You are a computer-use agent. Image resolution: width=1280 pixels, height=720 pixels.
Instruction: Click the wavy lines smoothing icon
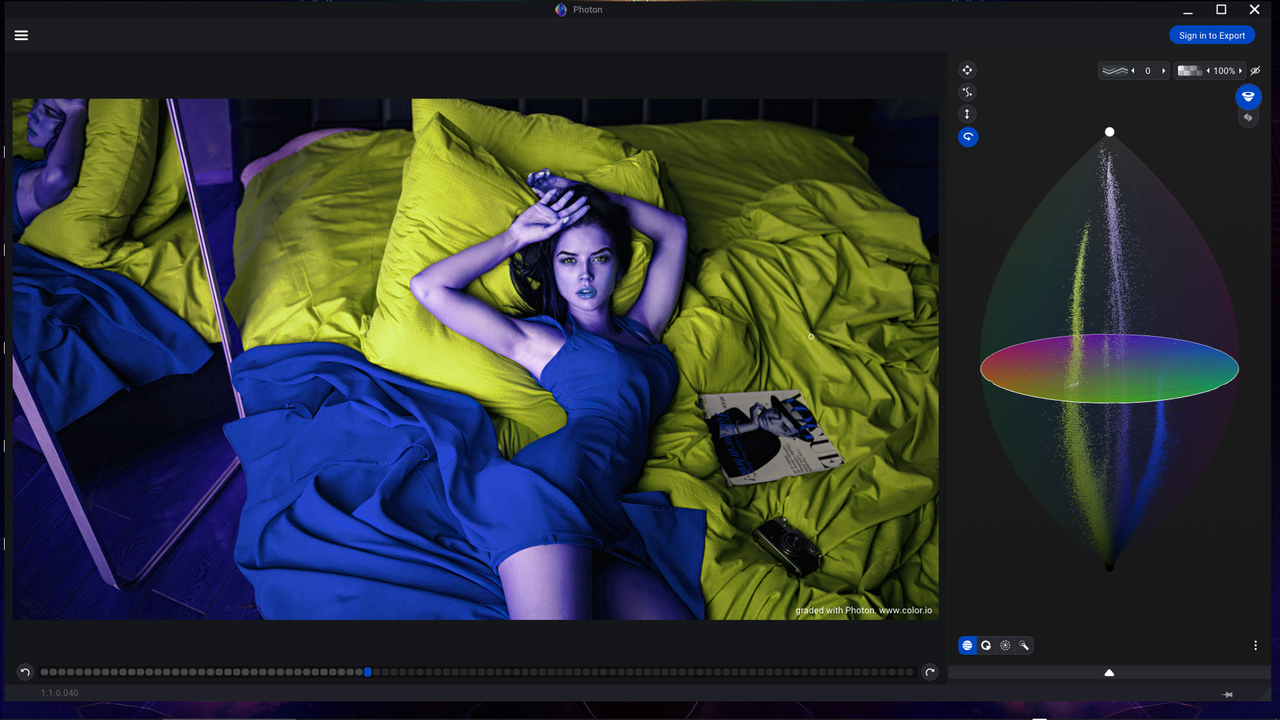1115,71
